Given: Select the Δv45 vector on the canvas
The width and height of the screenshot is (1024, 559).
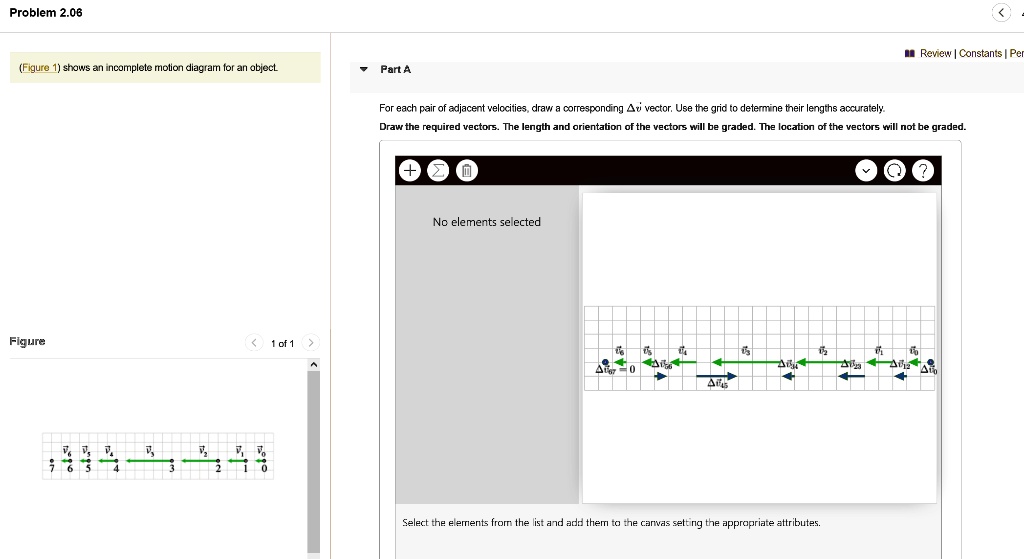Looking at the screenshot, I should click(716, 376).
